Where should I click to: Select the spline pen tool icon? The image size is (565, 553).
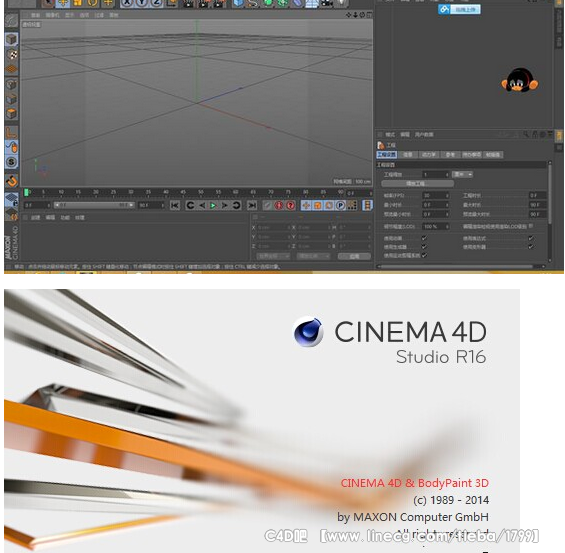pos(253,3)
